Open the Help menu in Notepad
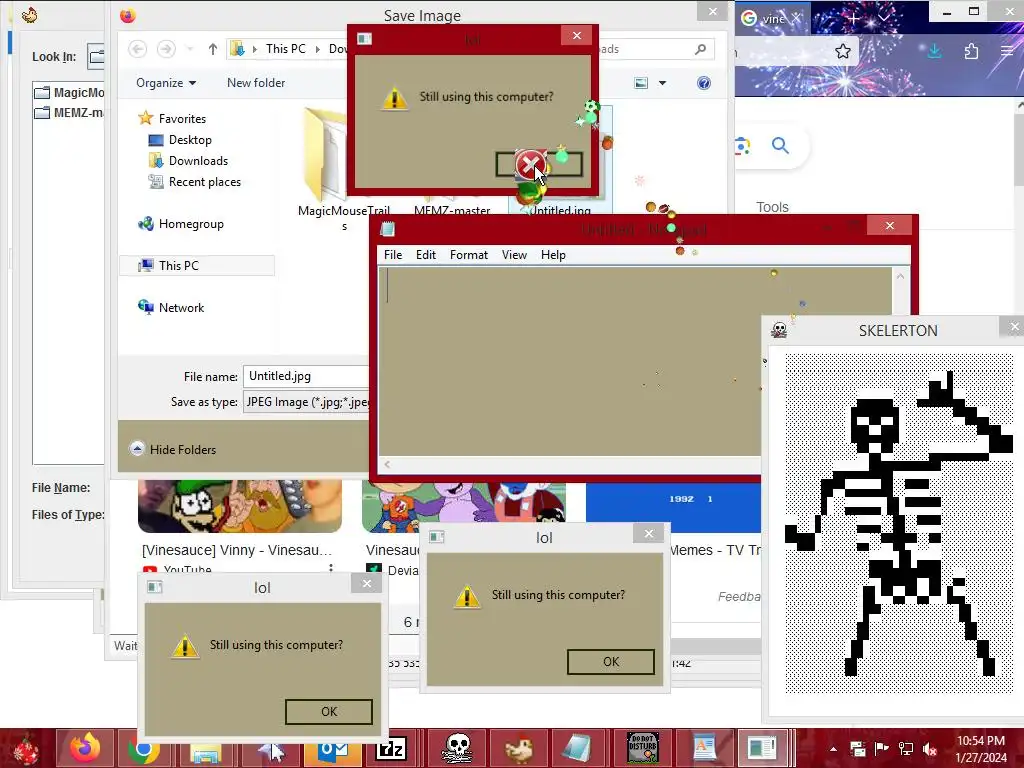 coord(553,255)
